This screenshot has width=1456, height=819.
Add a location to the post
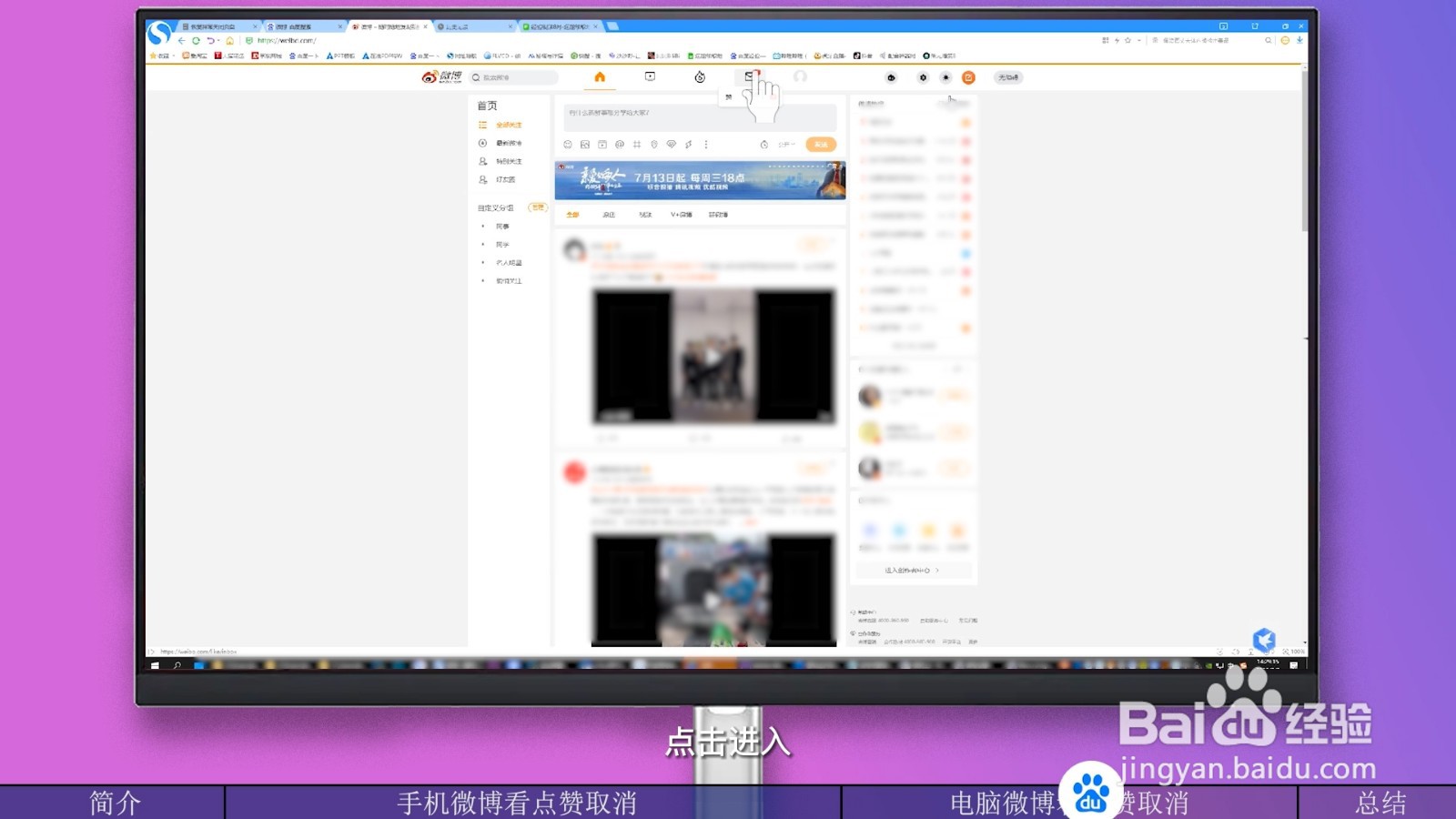[x=654, y=145]
